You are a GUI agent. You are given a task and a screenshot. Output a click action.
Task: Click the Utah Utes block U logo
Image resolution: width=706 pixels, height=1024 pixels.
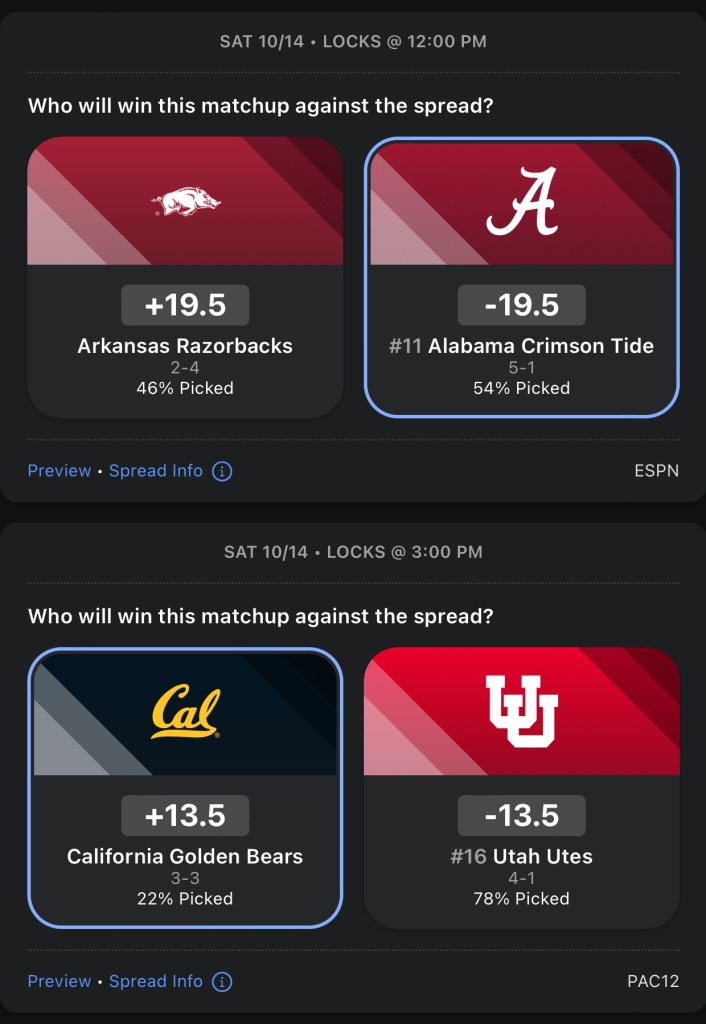[522, 711]
